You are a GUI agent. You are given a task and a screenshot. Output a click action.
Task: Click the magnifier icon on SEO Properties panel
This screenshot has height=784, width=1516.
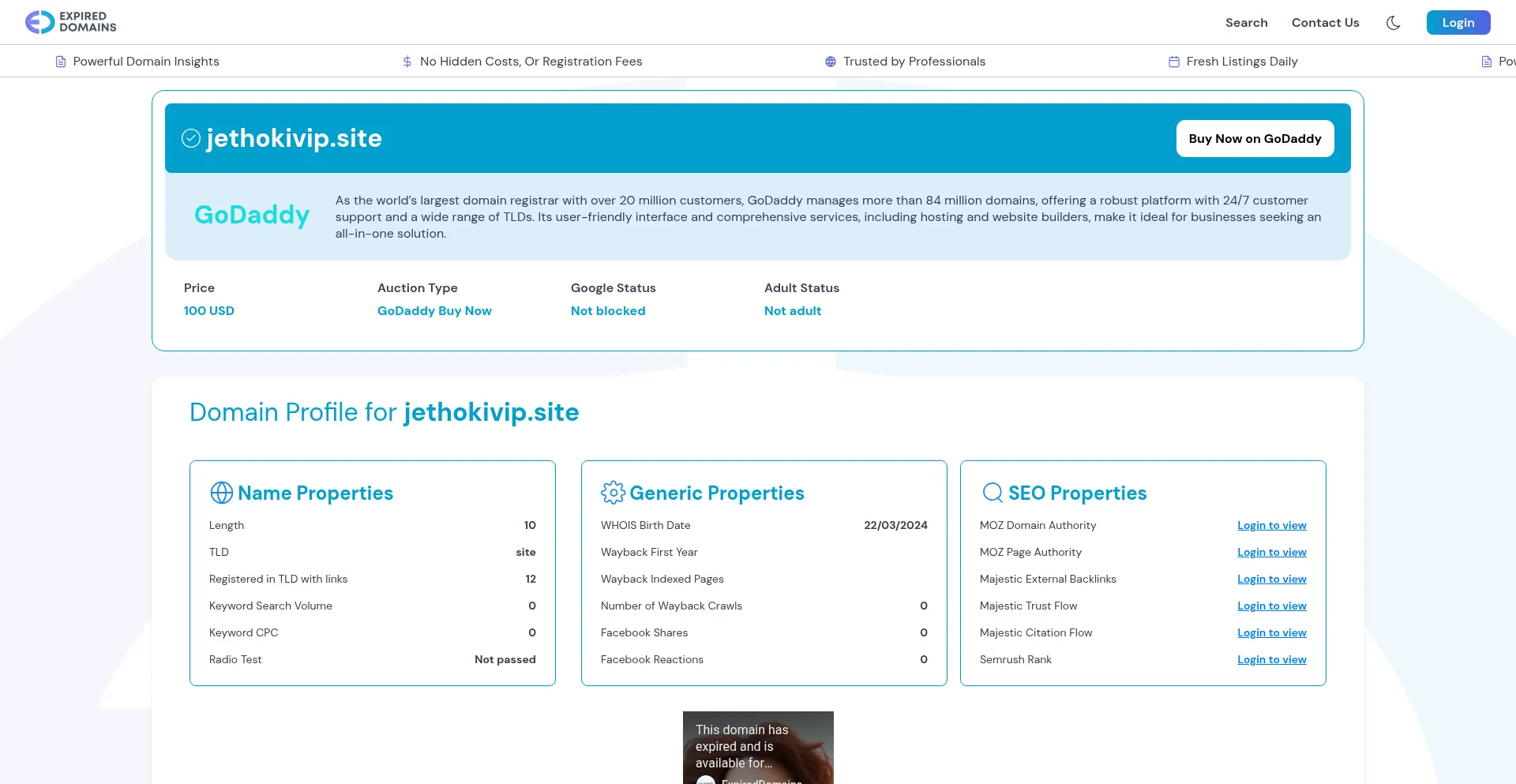[991, 492]
